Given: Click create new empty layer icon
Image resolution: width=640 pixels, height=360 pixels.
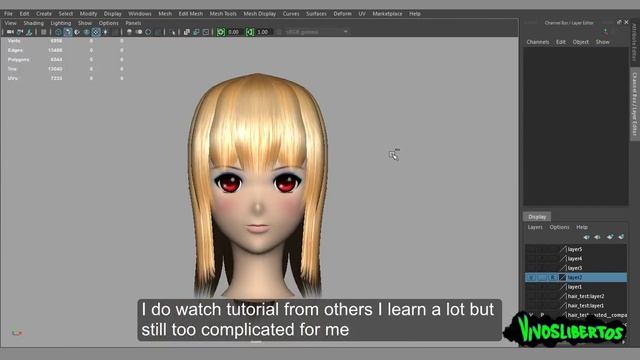Looking at the screenshot, I should [x=610, y=237].
